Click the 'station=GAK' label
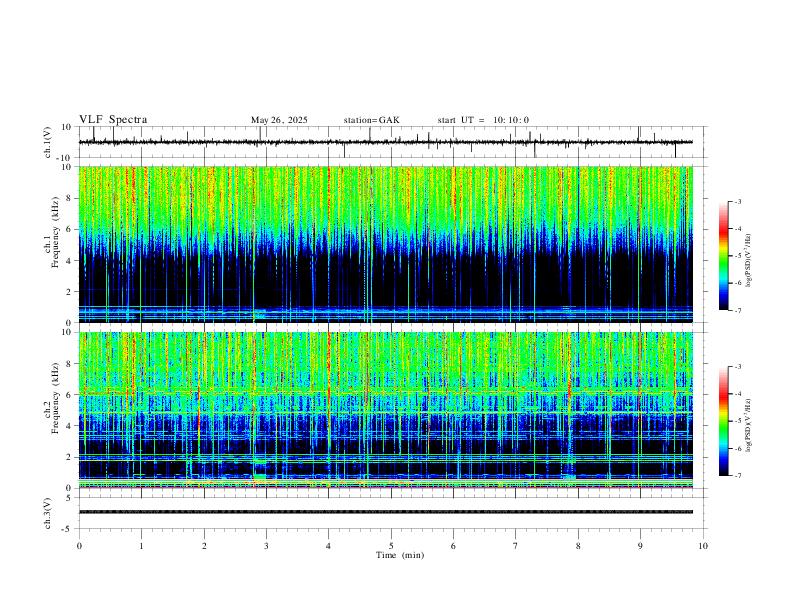The height and width of the screenshot is (612, 792). coord(371,120)
